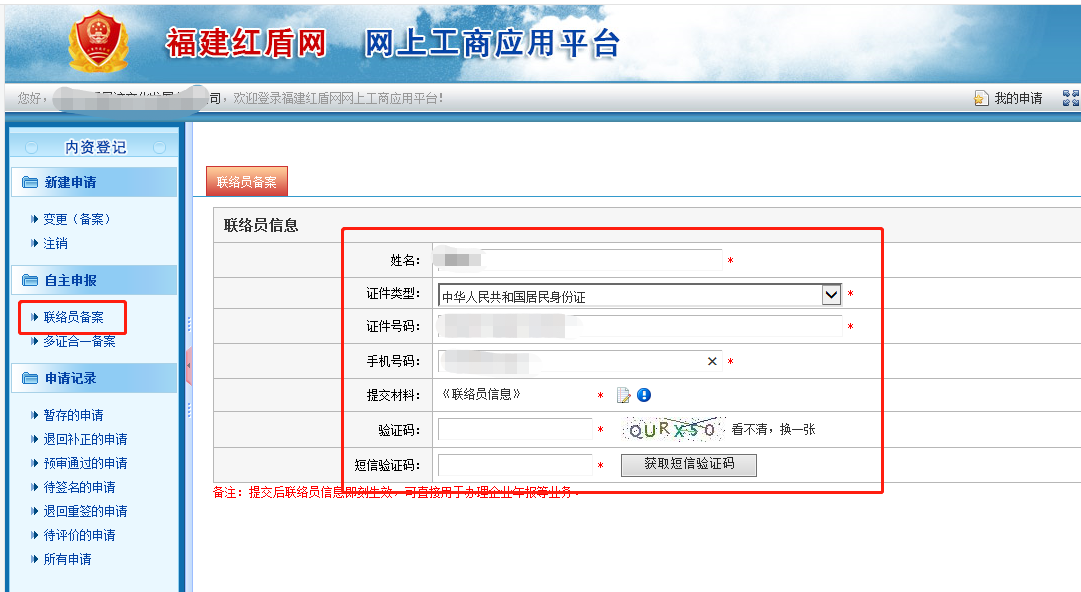Click the 《联络员信息》 material text

[480, 394]
